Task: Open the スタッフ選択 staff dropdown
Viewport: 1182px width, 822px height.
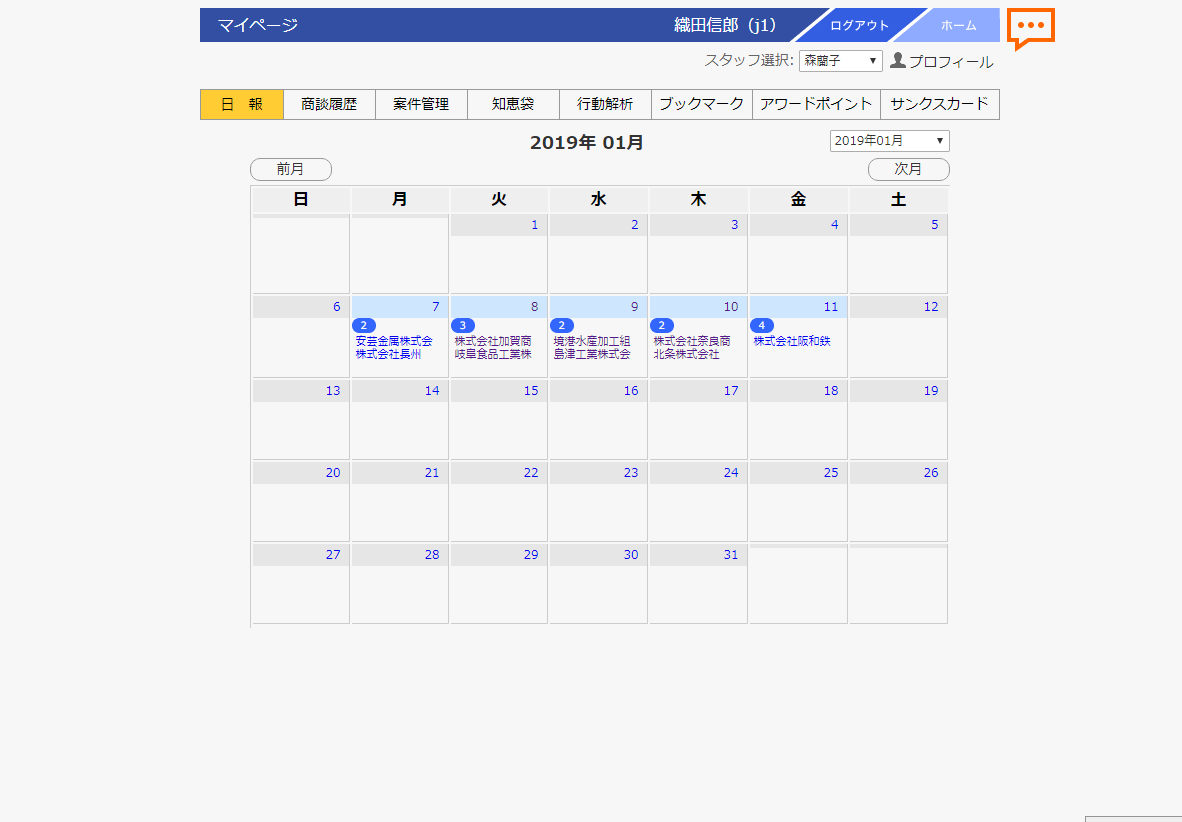Action: [x=840, y=61]
